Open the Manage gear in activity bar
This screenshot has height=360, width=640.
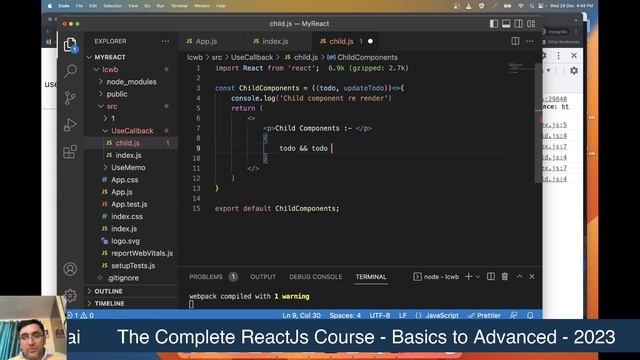pos(70,295)
